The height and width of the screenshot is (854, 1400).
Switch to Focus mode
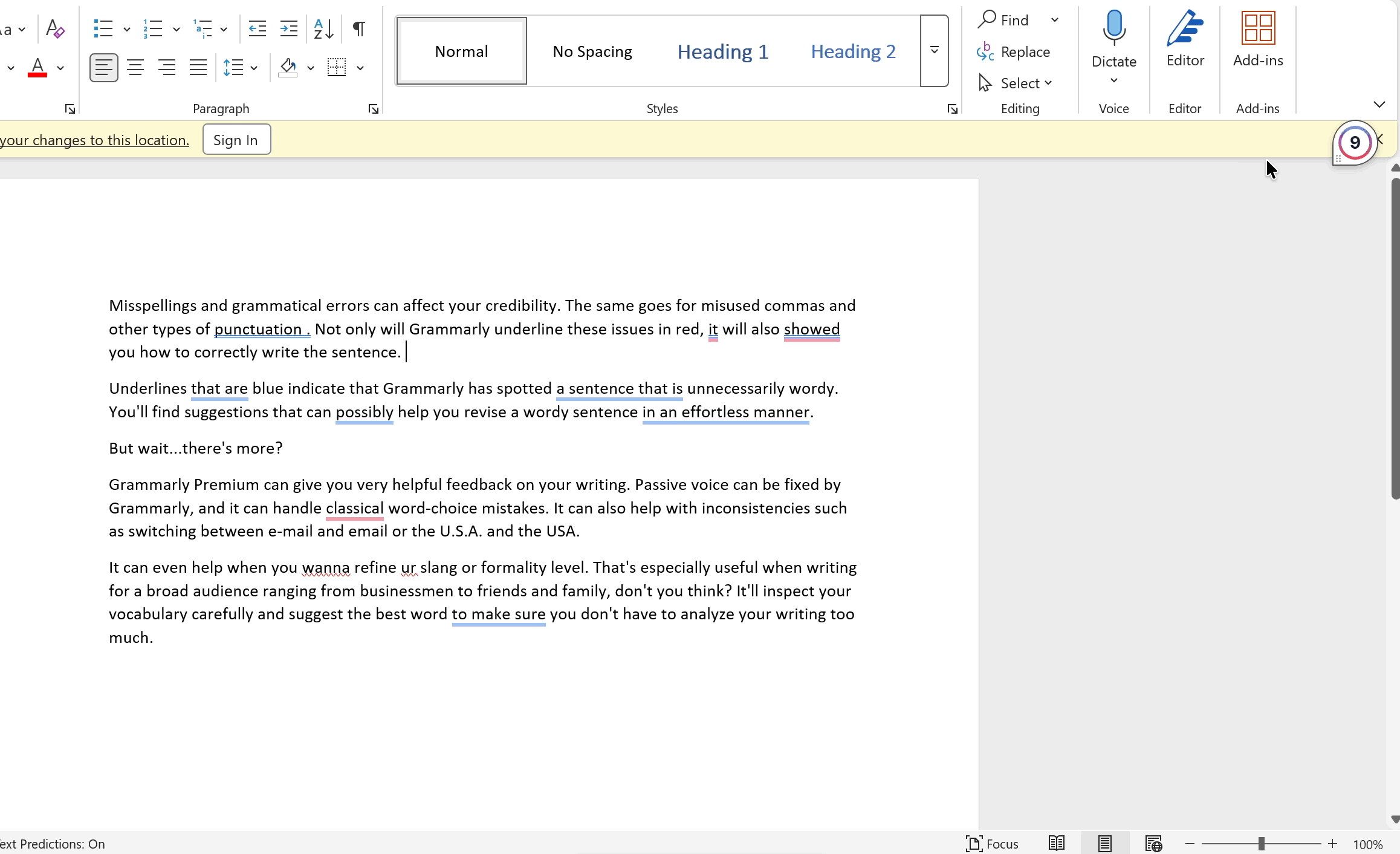992,844
